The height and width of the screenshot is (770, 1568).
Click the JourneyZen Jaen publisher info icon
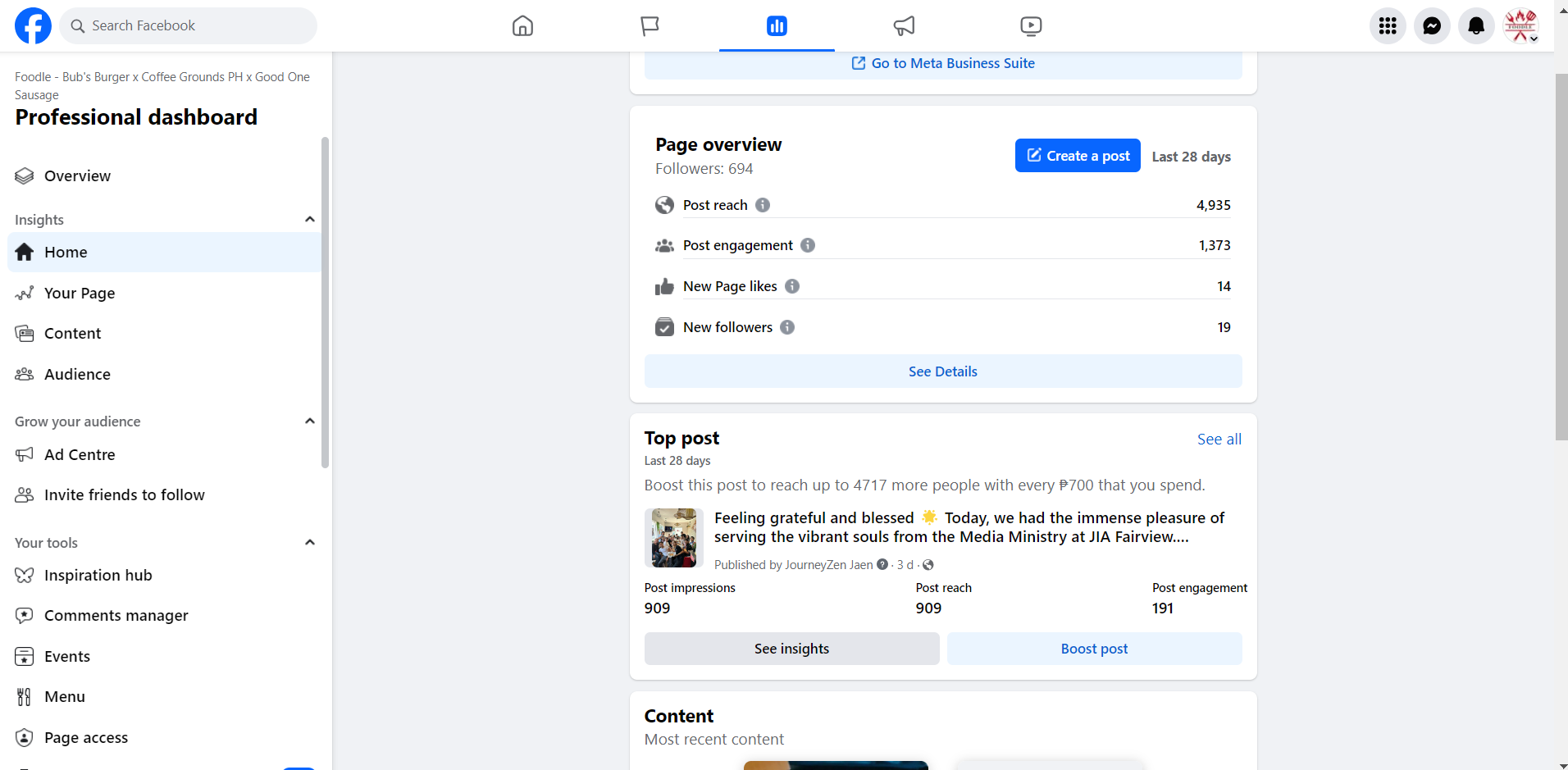click(882, 564)
